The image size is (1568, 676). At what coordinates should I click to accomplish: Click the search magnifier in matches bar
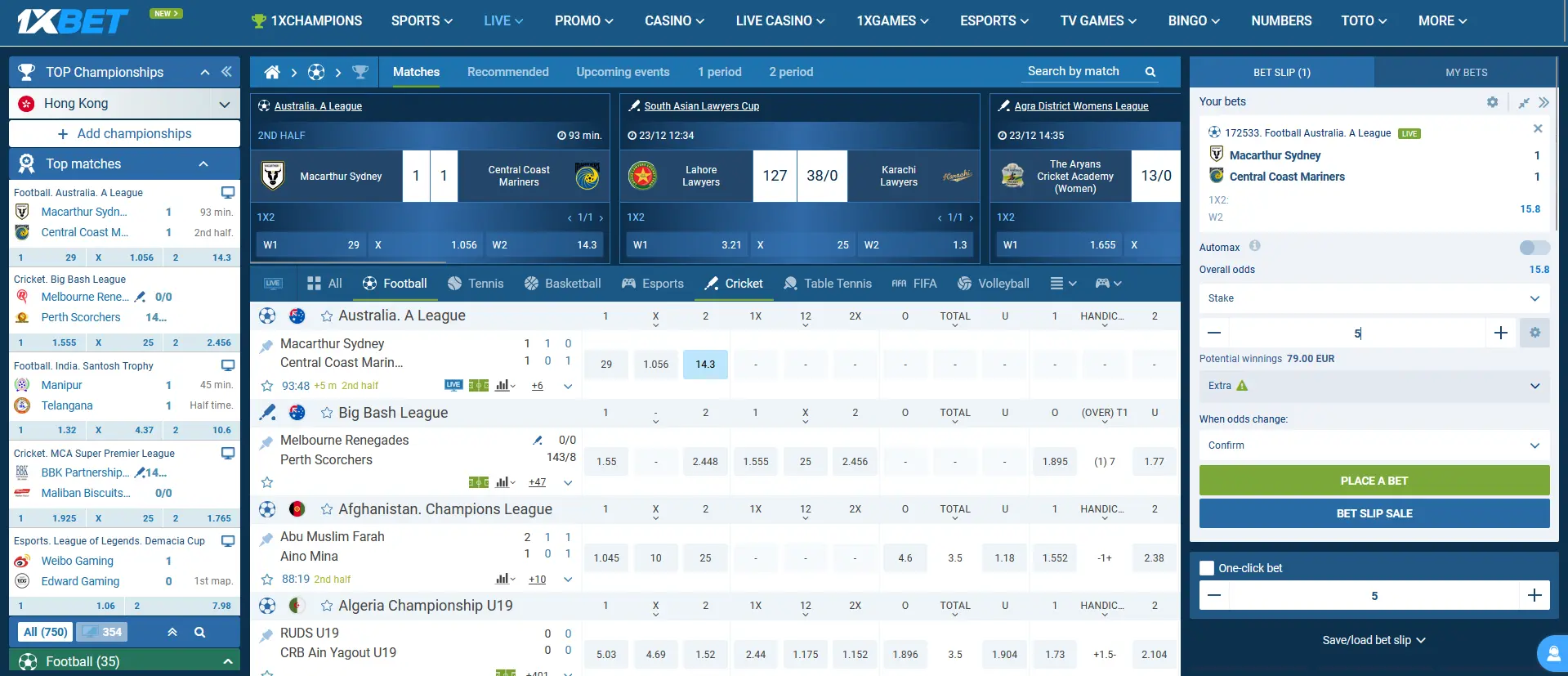tap(1150, 72)
